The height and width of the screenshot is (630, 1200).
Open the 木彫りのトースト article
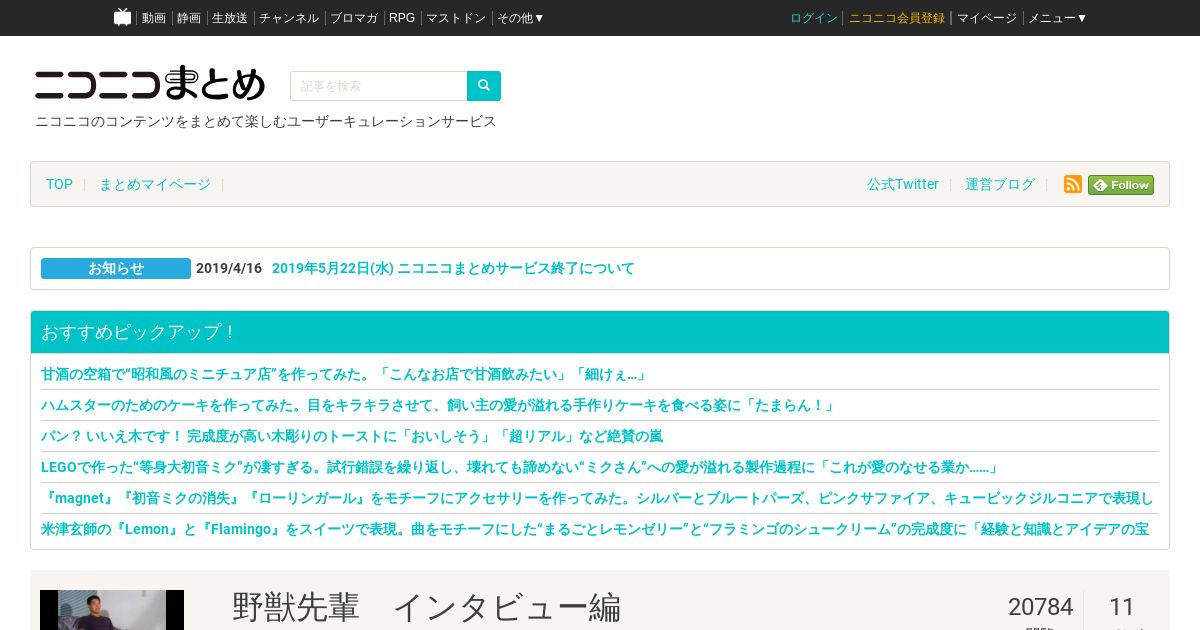coord(352,436)
